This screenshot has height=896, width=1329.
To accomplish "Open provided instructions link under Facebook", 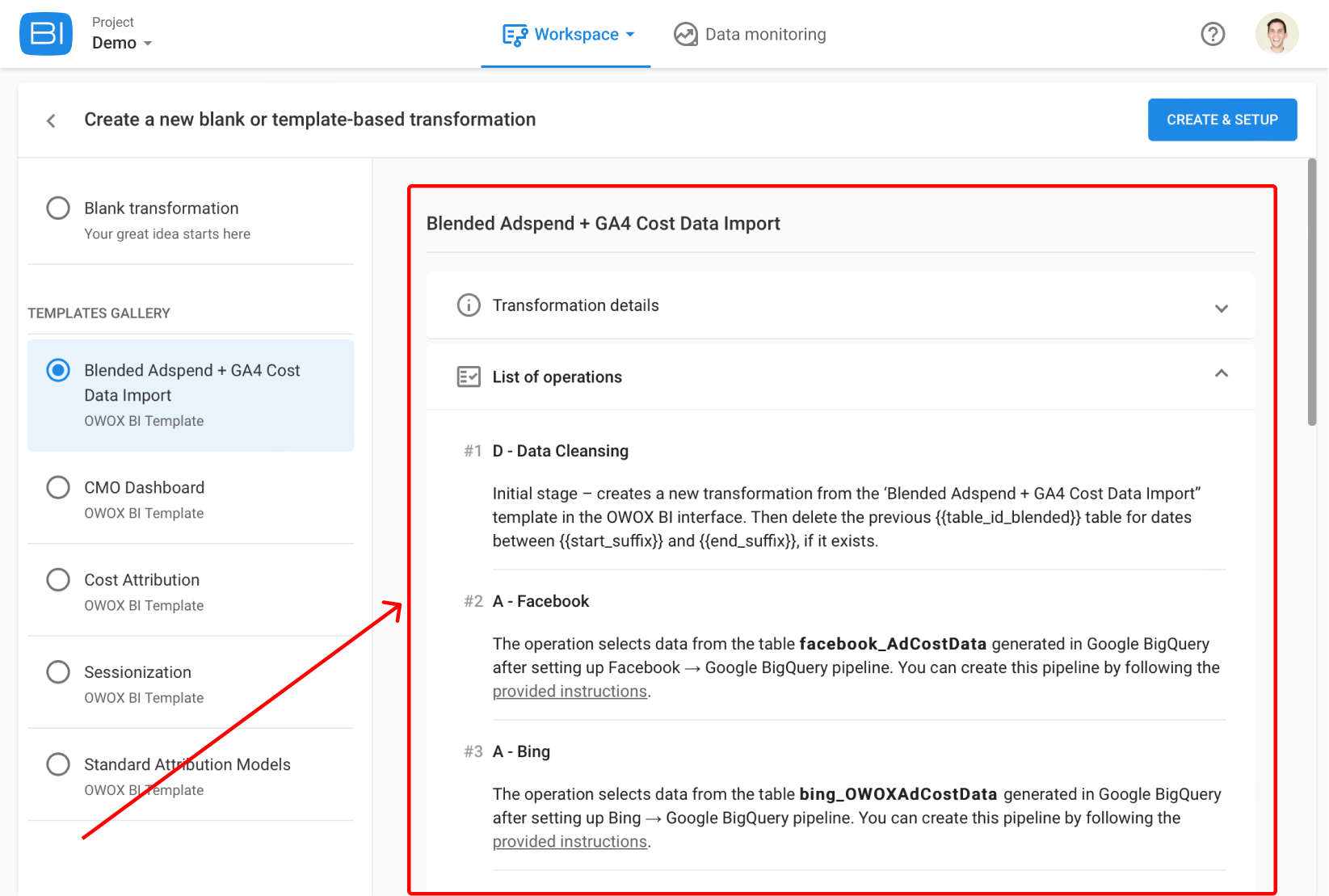I will click(570, 692).
